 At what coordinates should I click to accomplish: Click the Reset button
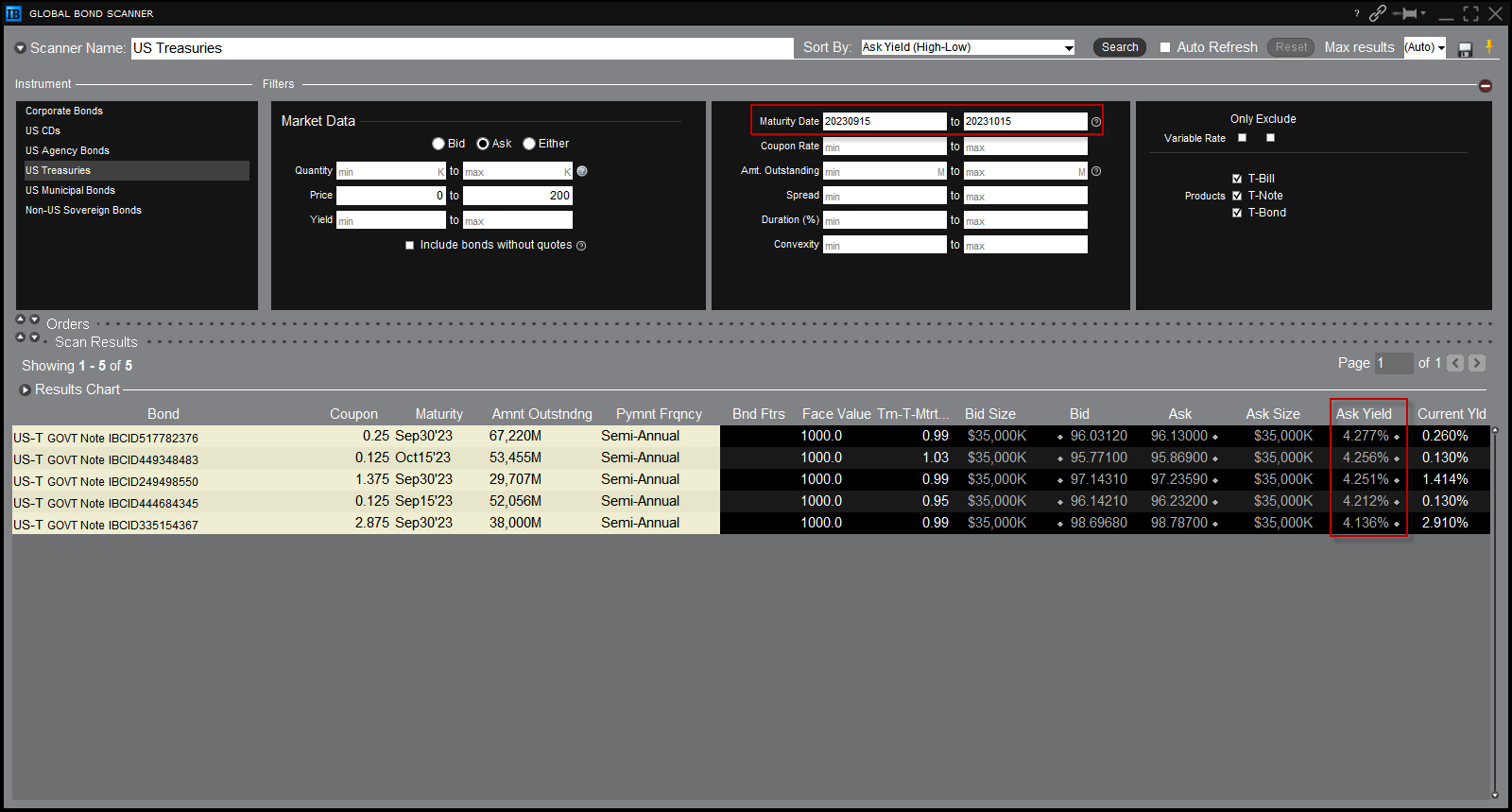1291,47
